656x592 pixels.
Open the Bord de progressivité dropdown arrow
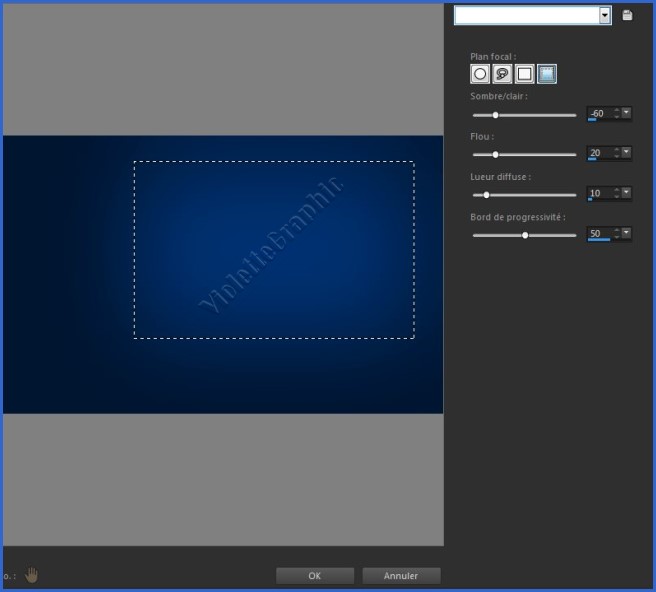tap(627, 233)
